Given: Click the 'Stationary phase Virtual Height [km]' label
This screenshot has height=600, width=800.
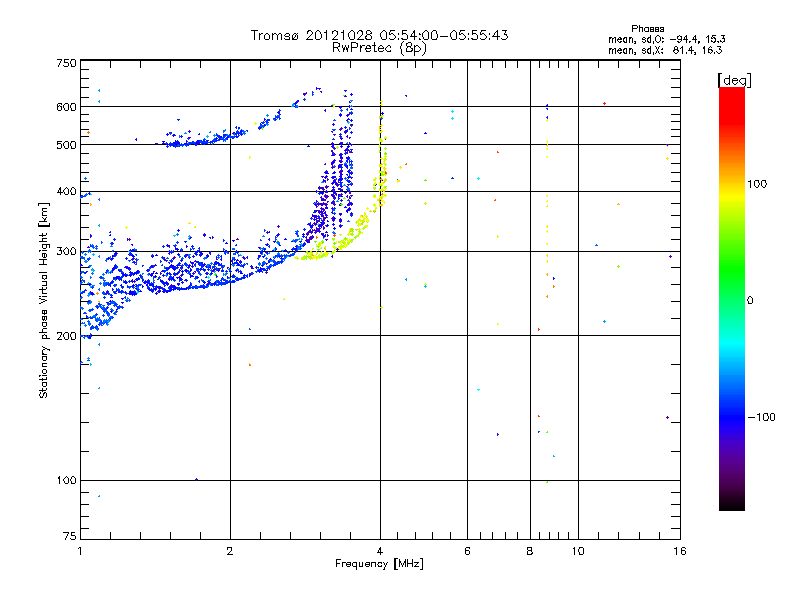Looking at the screenshot, I should click(44, 301).
